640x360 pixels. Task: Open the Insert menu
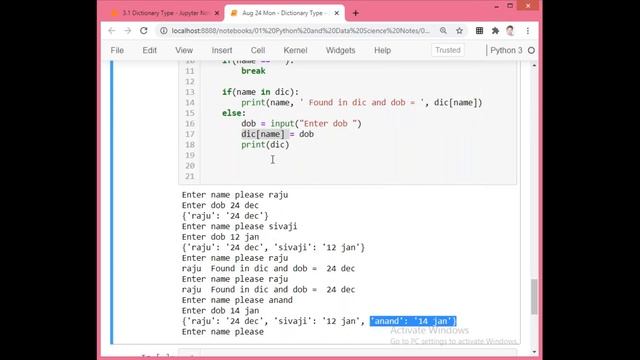[222, 50]
